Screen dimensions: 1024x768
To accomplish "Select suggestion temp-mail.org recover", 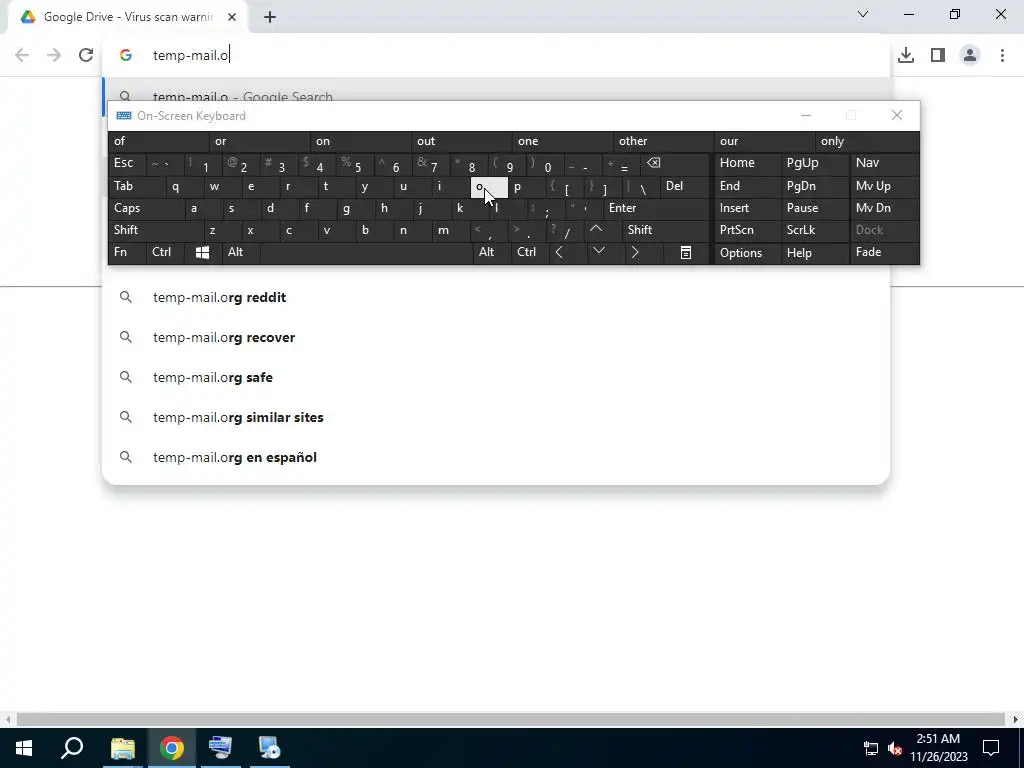I will (x=496, y=337).
